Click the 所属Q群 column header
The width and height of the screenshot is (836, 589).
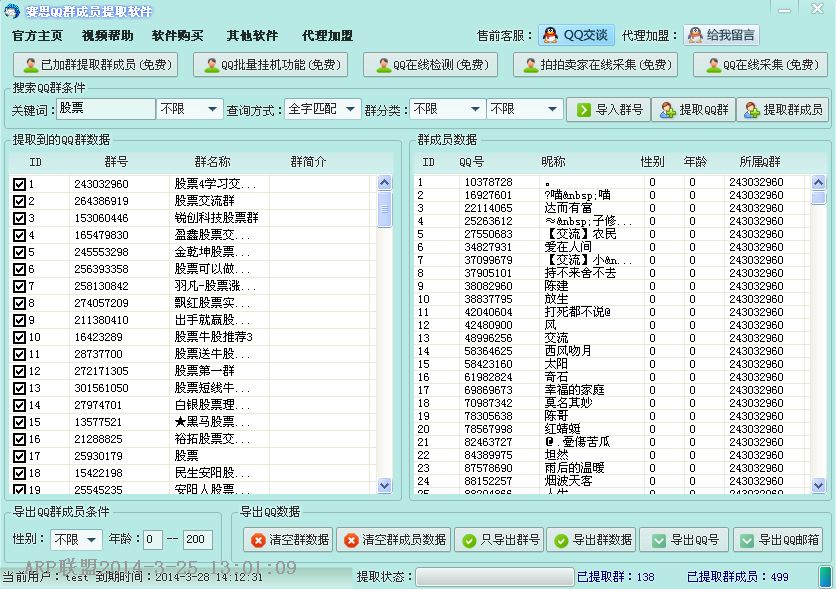pos(760,162)
